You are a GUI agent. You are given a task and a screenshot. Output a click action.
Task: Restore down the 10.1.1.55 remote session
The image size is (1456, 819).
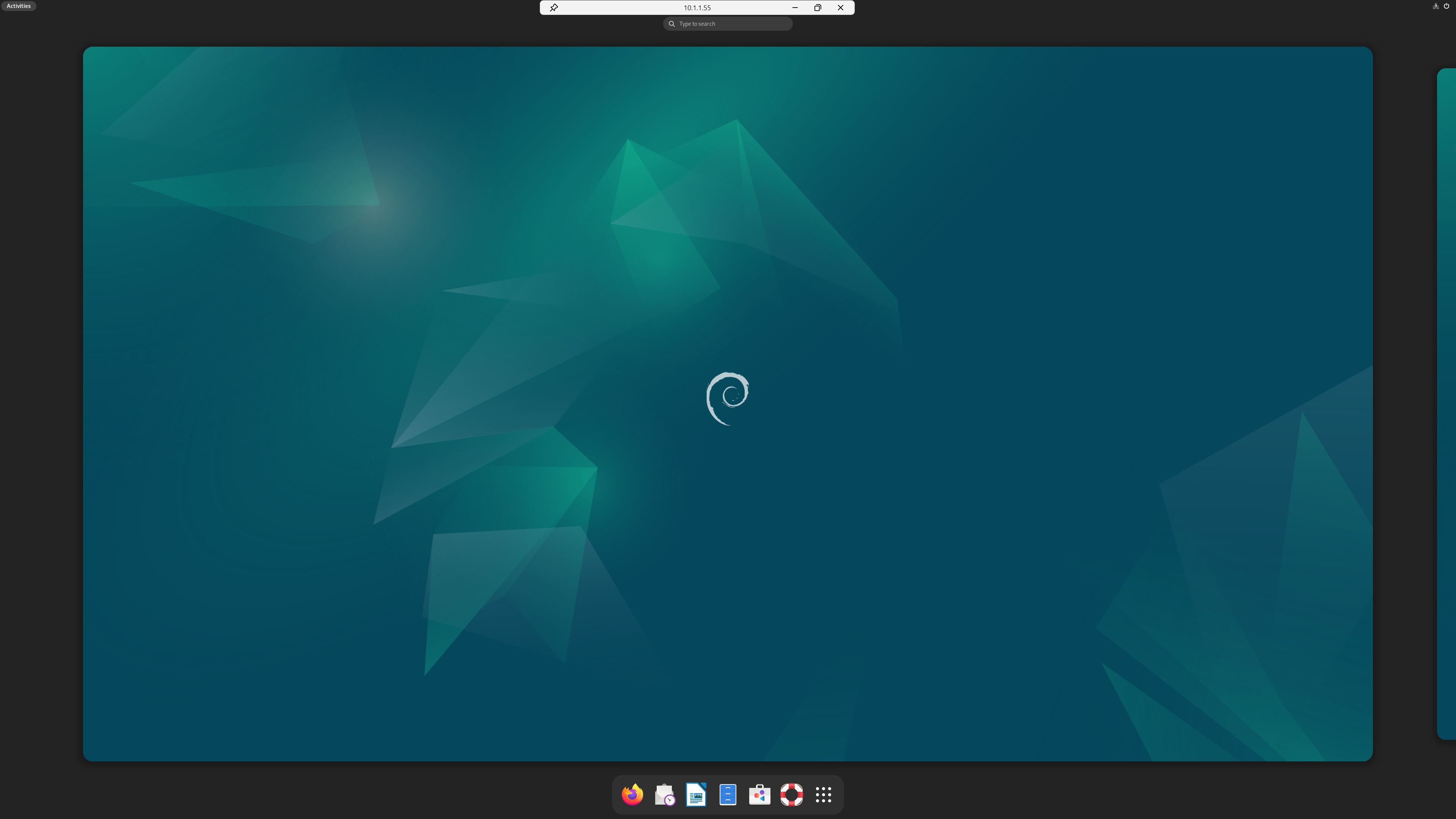tap(817, 7)
